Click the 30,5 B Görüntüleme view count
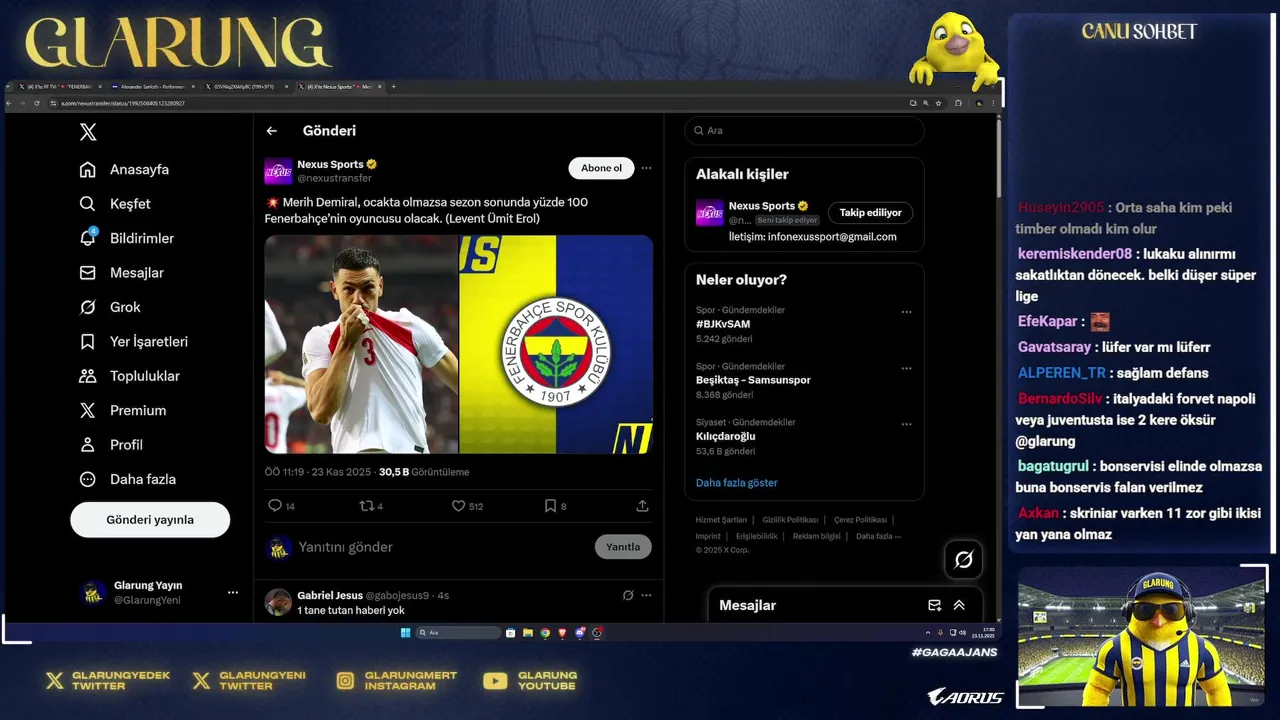Image resolution: width=1280 pixels, height=720 pixels. click(424, 472)
